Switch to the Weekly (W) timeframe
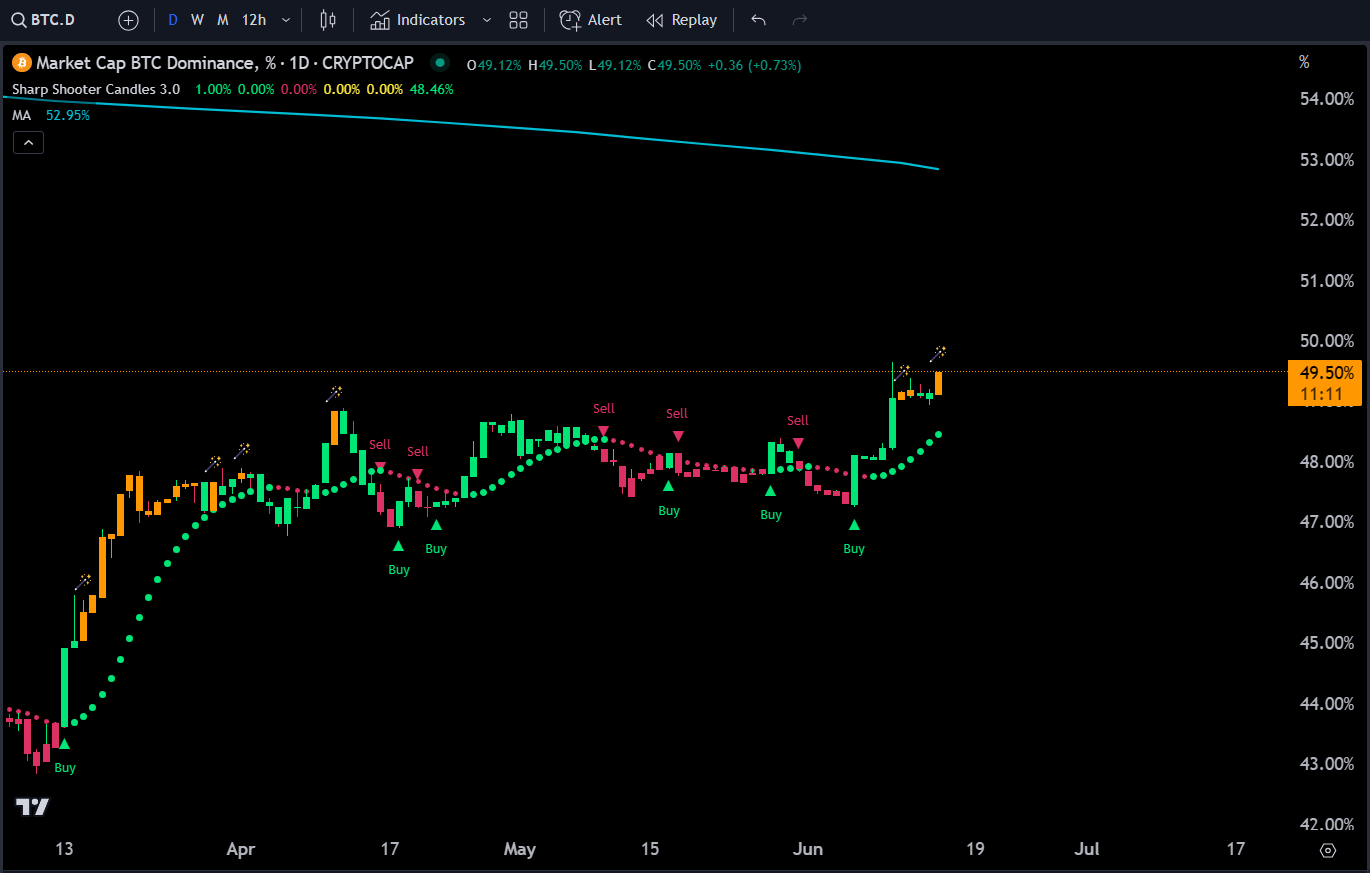 point(195,19)
